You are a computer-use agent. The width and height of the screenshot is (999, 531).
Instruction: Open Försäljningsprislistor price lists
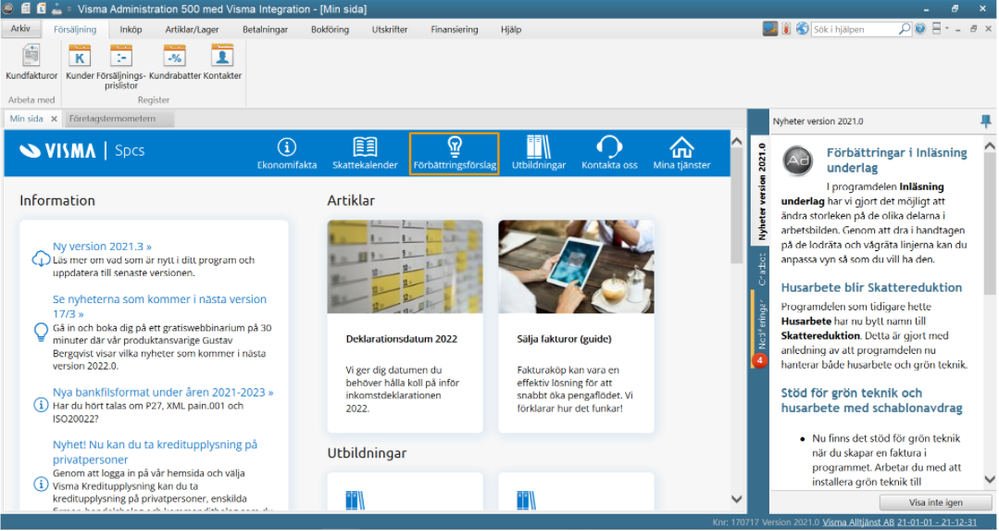pos(121,66)
